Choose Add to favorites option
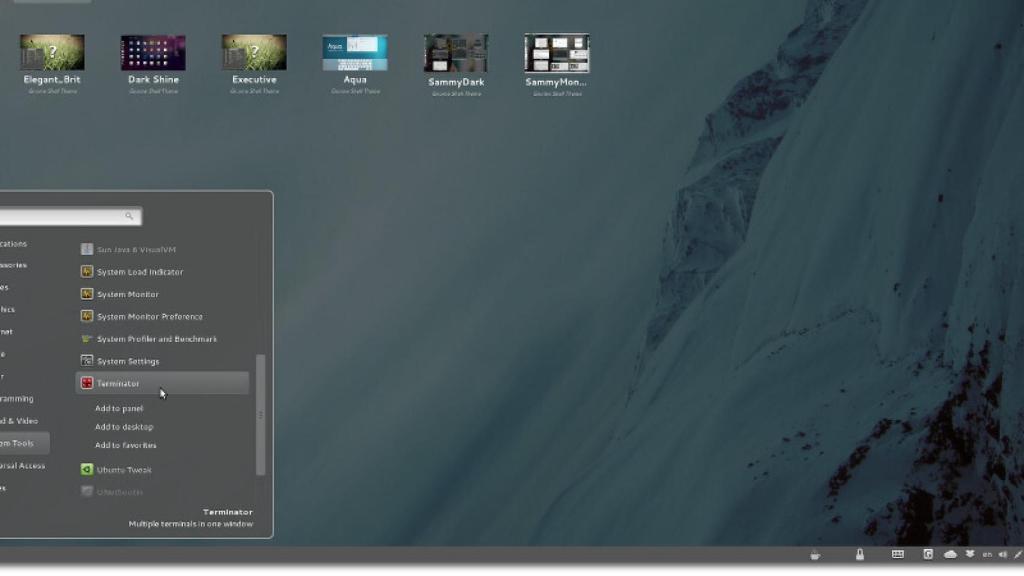The width and height of the screenshot is (1024, 576). [125, 445]
